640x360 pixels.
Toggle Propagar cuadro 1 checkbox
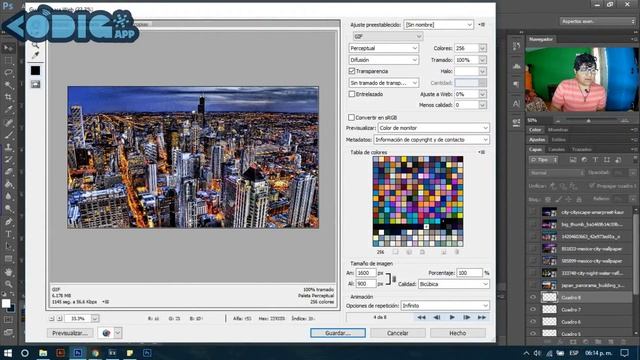591,186
